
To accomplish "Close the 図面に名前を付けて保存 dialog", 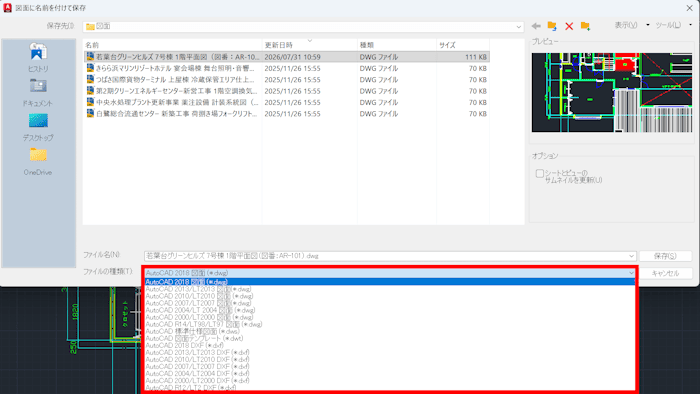I will point(689,8).
